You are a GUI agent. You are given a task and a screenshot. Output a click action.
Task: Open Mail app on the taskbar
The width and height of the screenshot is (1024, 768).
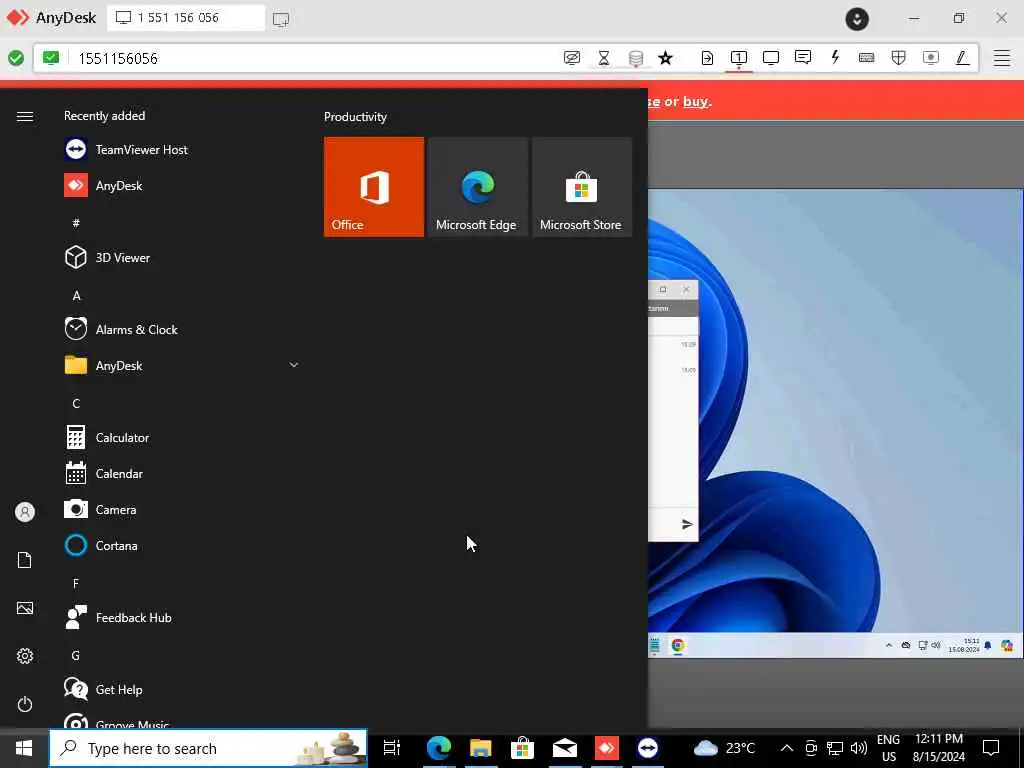(565, 748)
